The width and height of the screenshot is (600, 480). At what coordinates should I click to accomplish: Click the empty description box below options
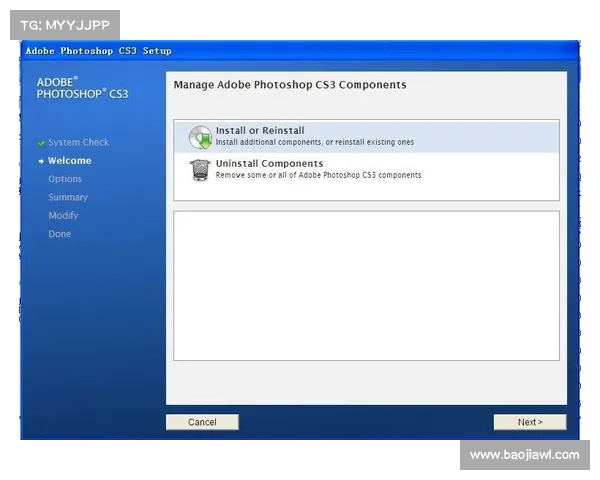click(366, 286)
